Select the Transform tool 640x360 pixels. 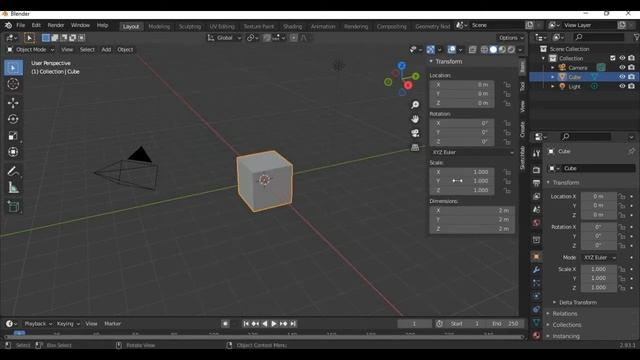click(13, 152)
